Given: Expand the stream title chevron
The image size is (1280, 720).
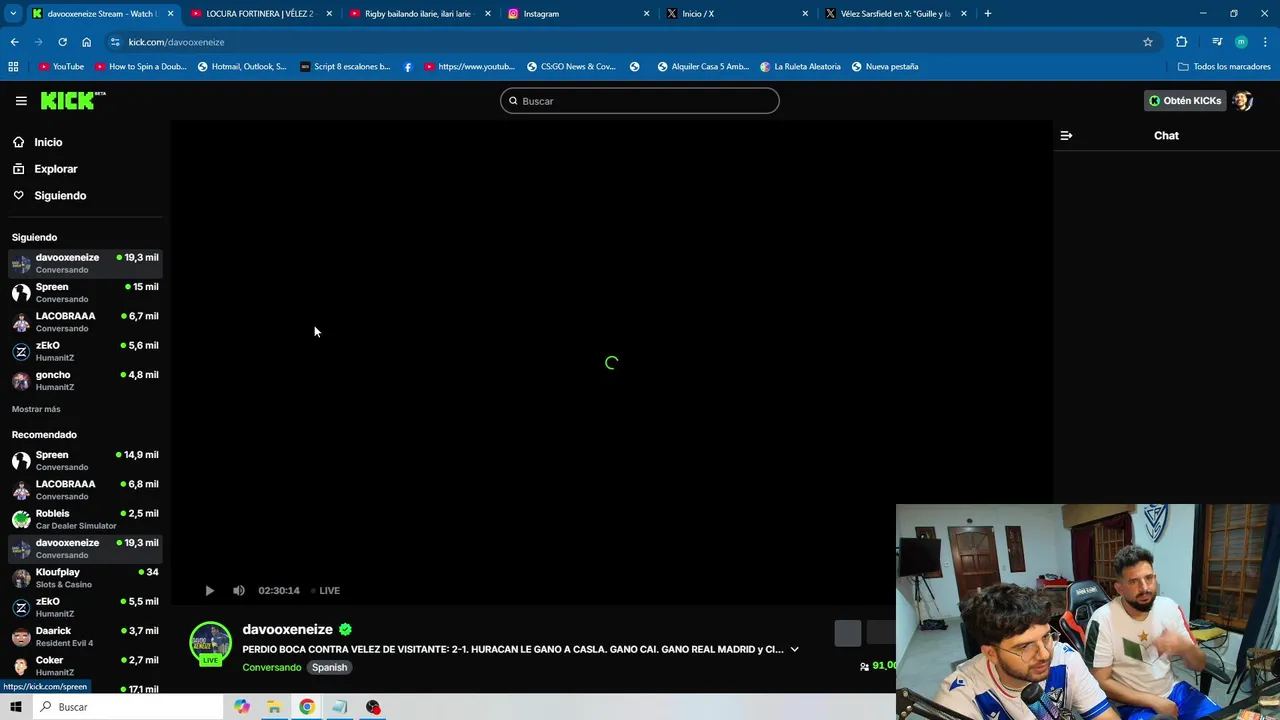Looking at the screenshot, I should (795, 649).
